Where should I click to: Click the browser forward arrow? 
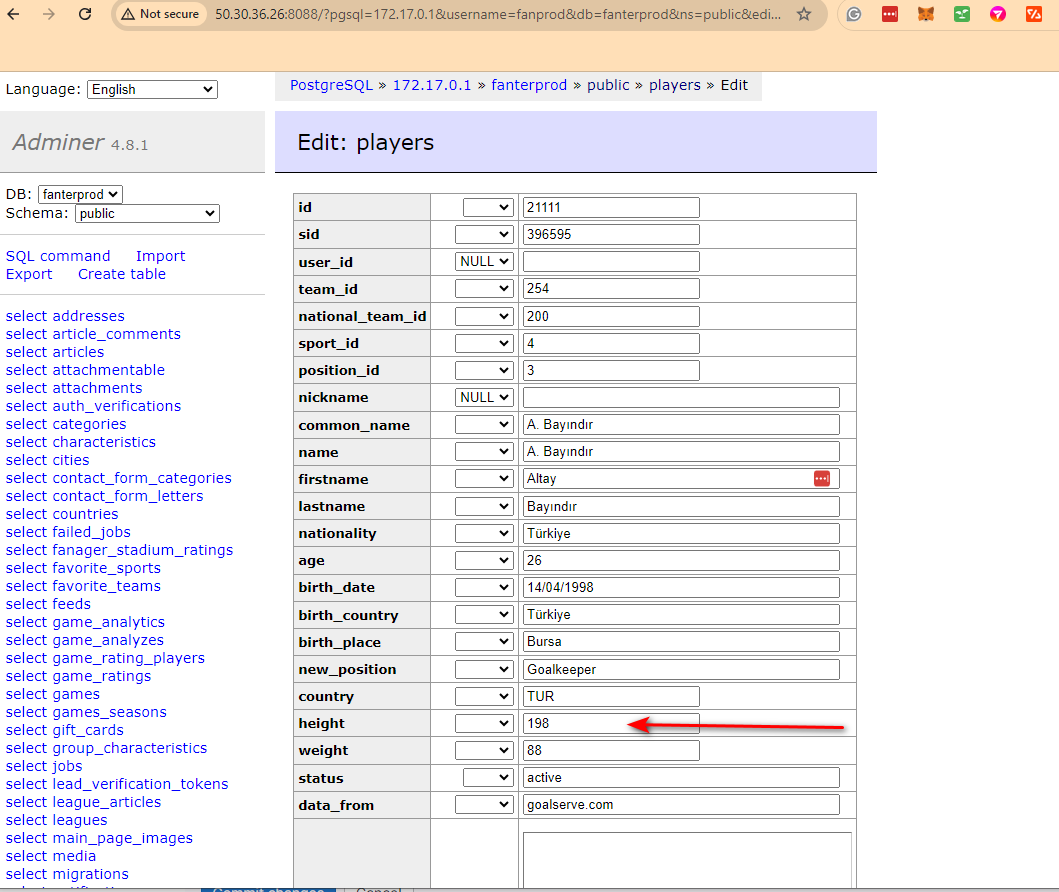[x=49, y=14]
